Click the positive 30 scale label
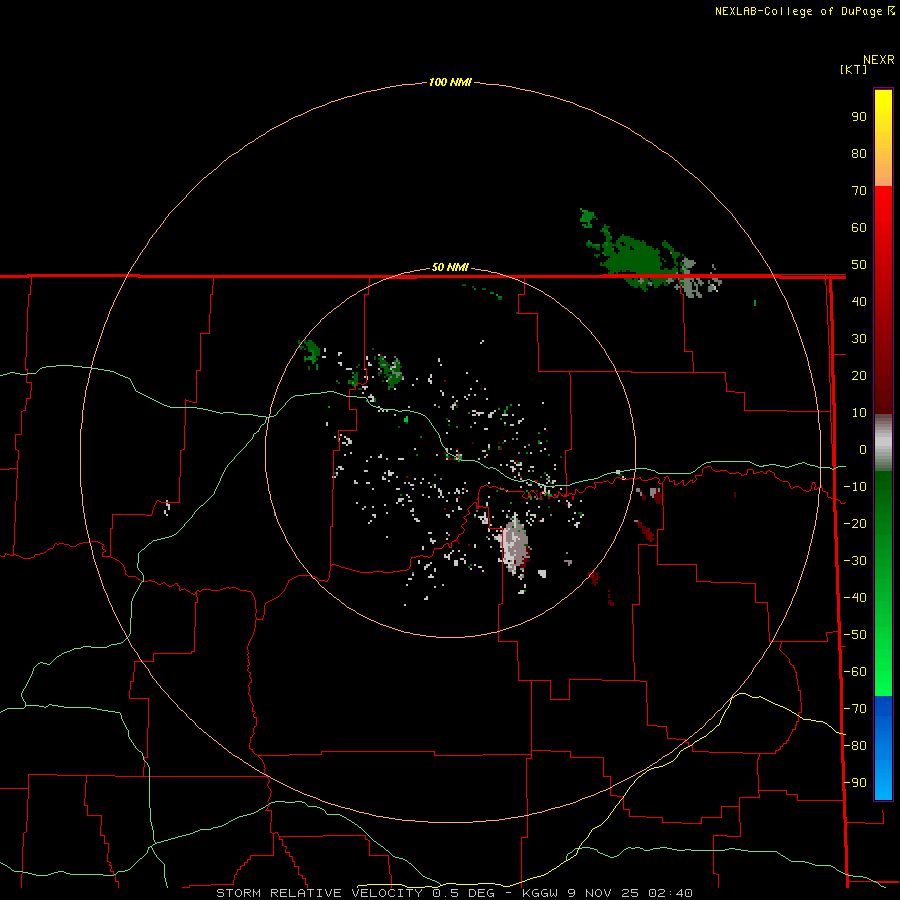Screen dimensions: 900x900 [859, 339]
